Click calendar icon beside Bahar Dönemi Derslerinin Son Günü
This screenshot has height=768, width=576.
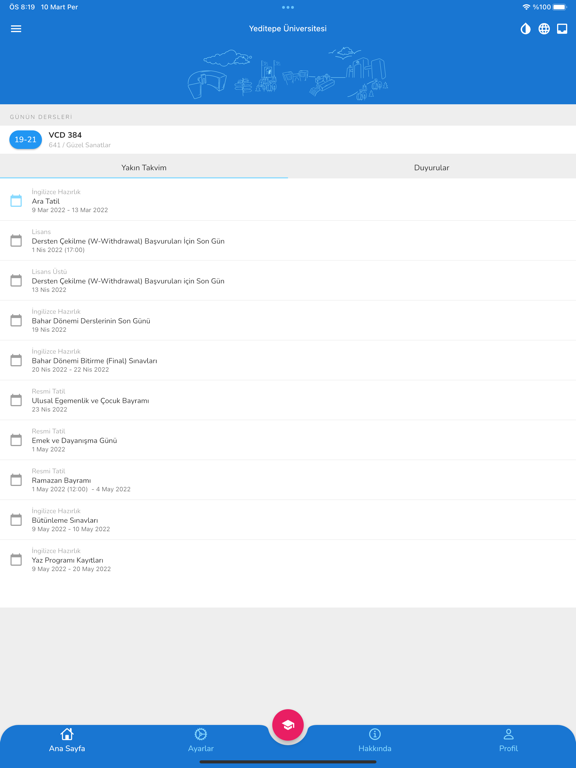coord(16,320)
